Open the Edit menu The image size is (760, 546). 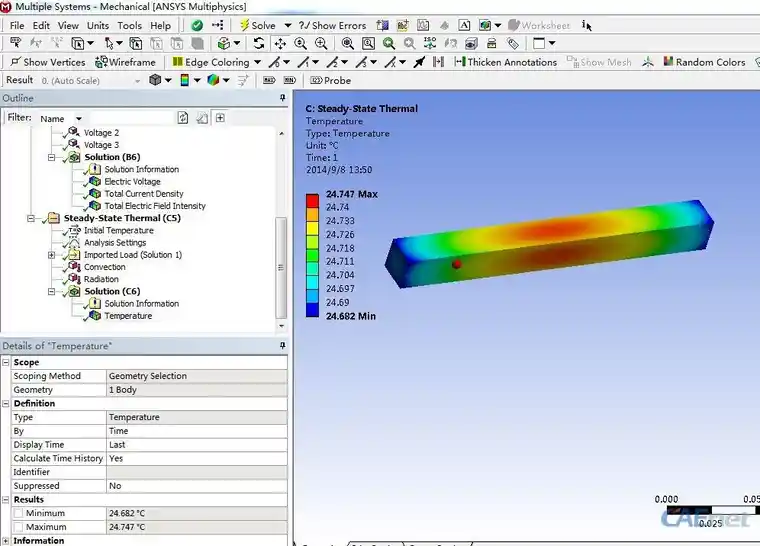(x=41, y=26)
